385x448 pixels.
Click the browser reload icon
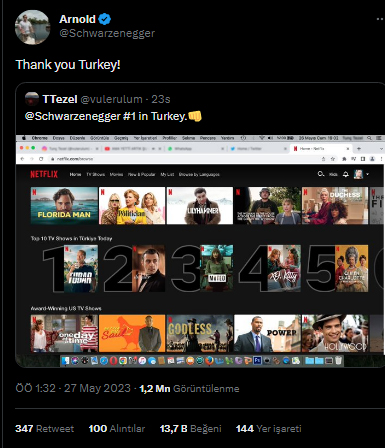[x=41, y=159]
